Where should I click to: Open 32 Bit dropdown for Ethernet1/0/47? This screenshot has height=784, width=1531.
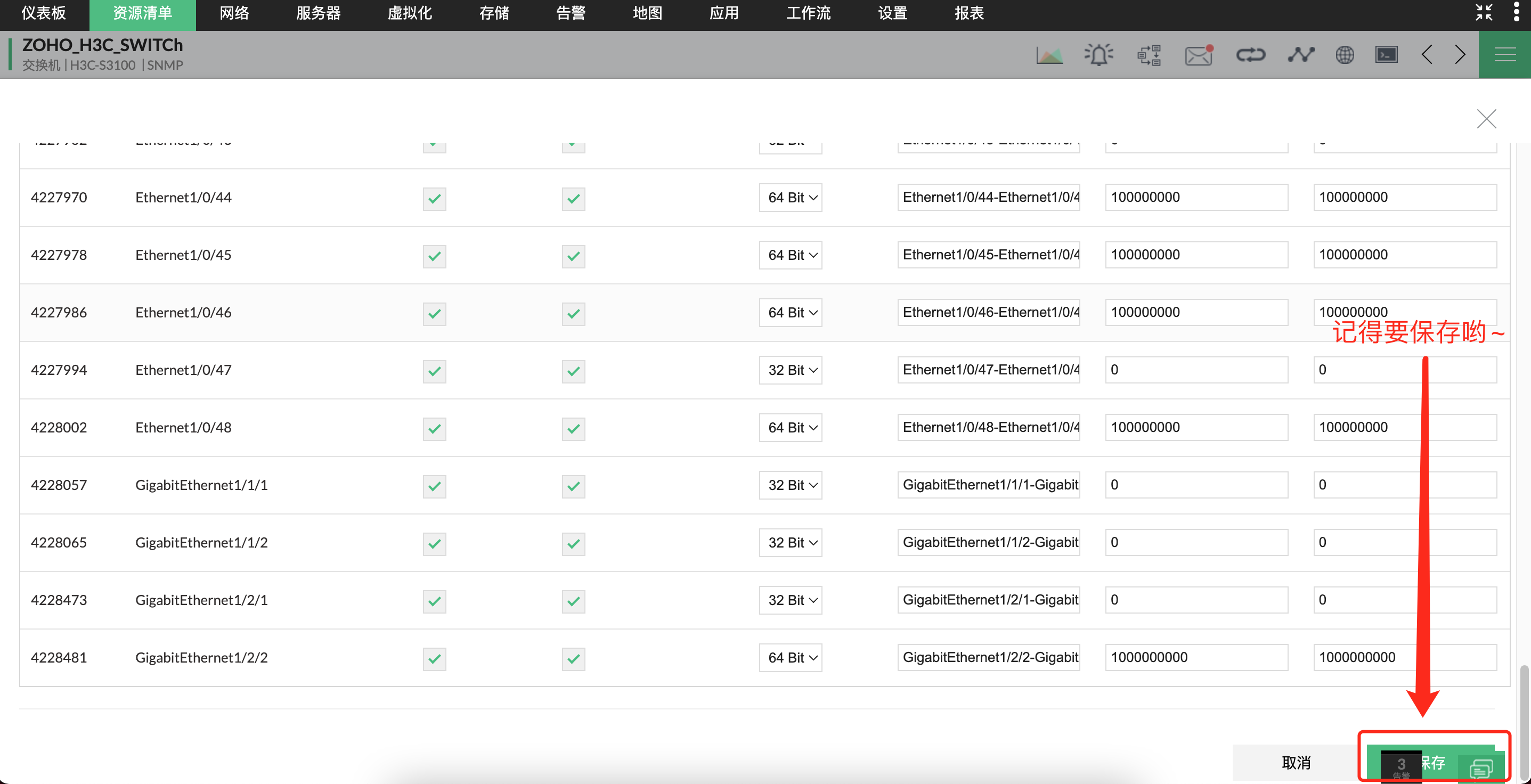pos(791,370)
